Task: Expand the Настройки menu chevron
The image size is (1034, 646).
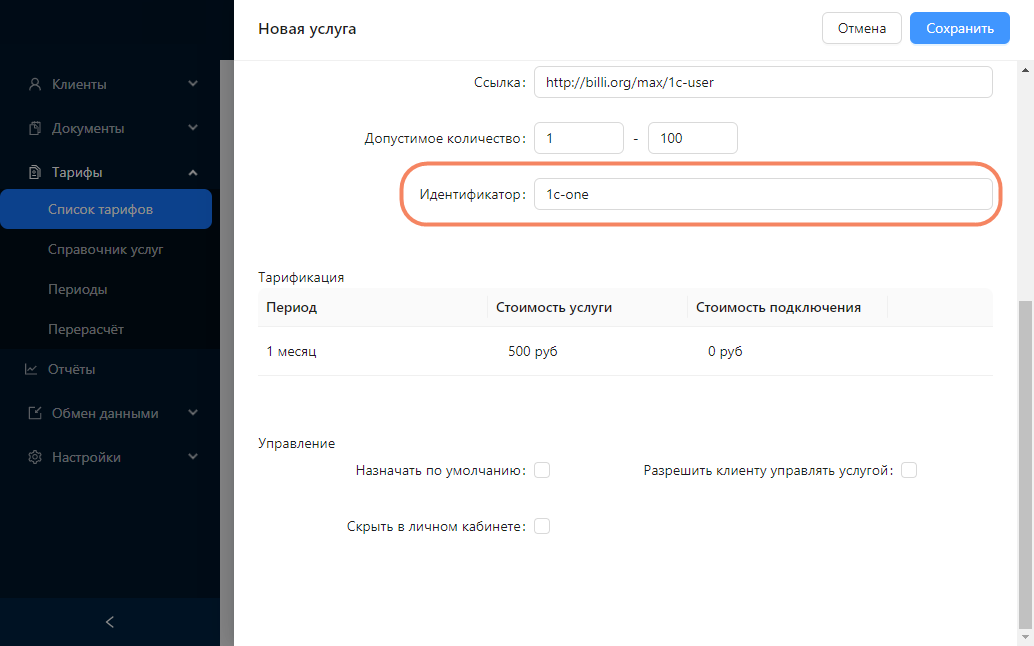Action: tap(193, 457)
